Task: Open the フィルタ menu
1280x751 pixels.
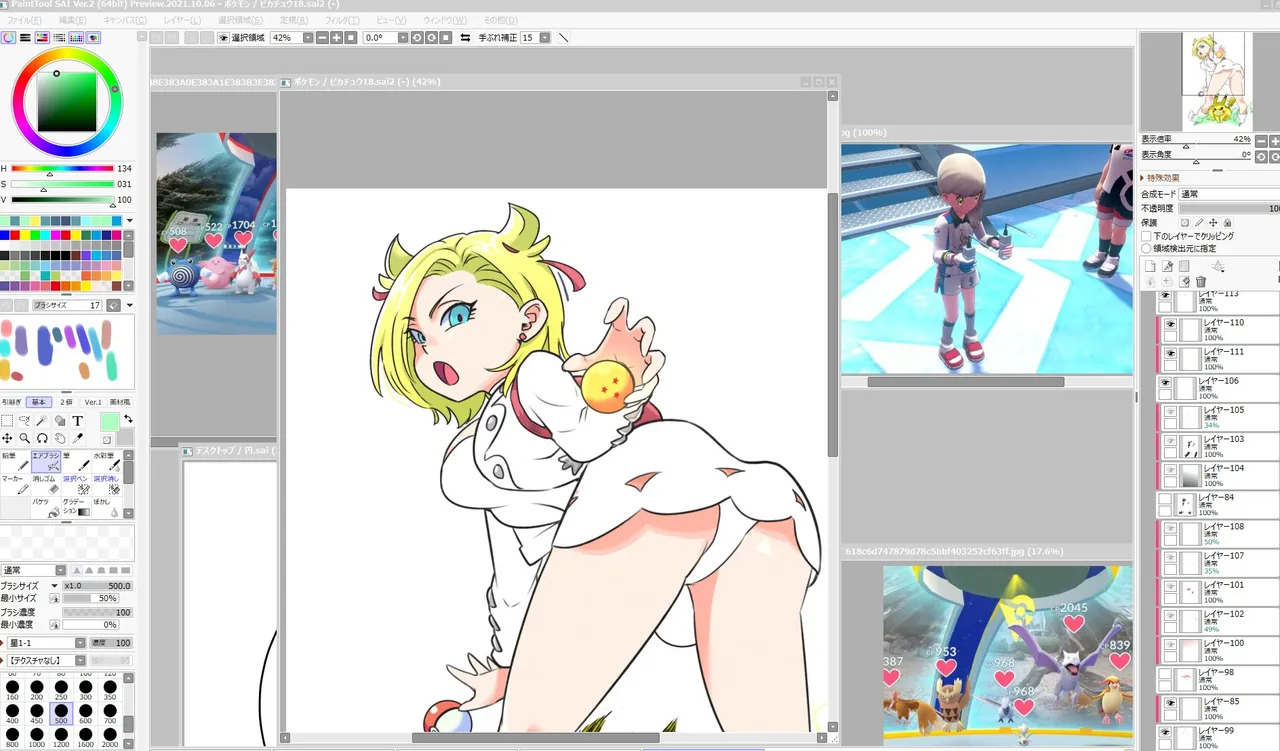Action: 343,20
